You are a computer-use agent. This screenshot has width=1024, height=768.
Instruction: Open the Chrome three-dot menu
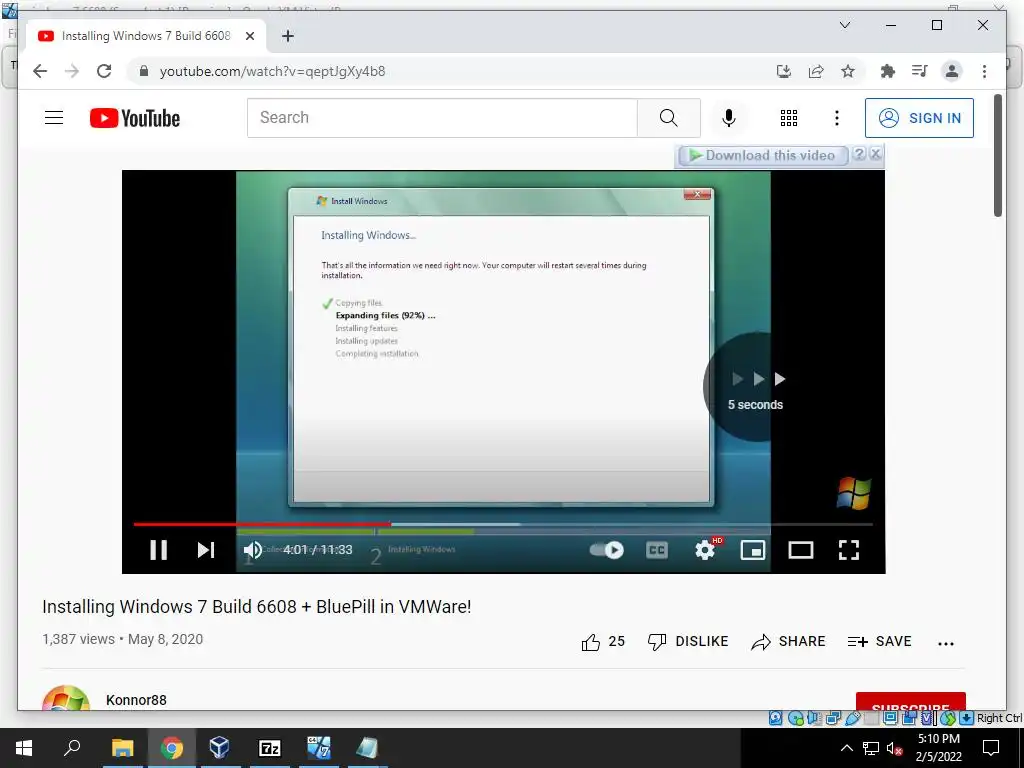tap(984, 71)
